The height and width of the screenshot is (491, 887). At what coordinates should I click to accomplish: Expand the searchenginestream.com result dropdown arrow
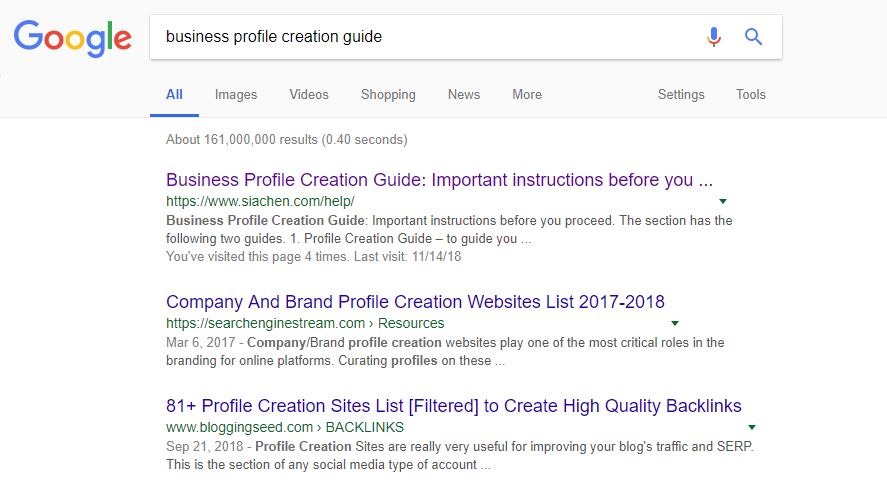(x=675, y=323)
